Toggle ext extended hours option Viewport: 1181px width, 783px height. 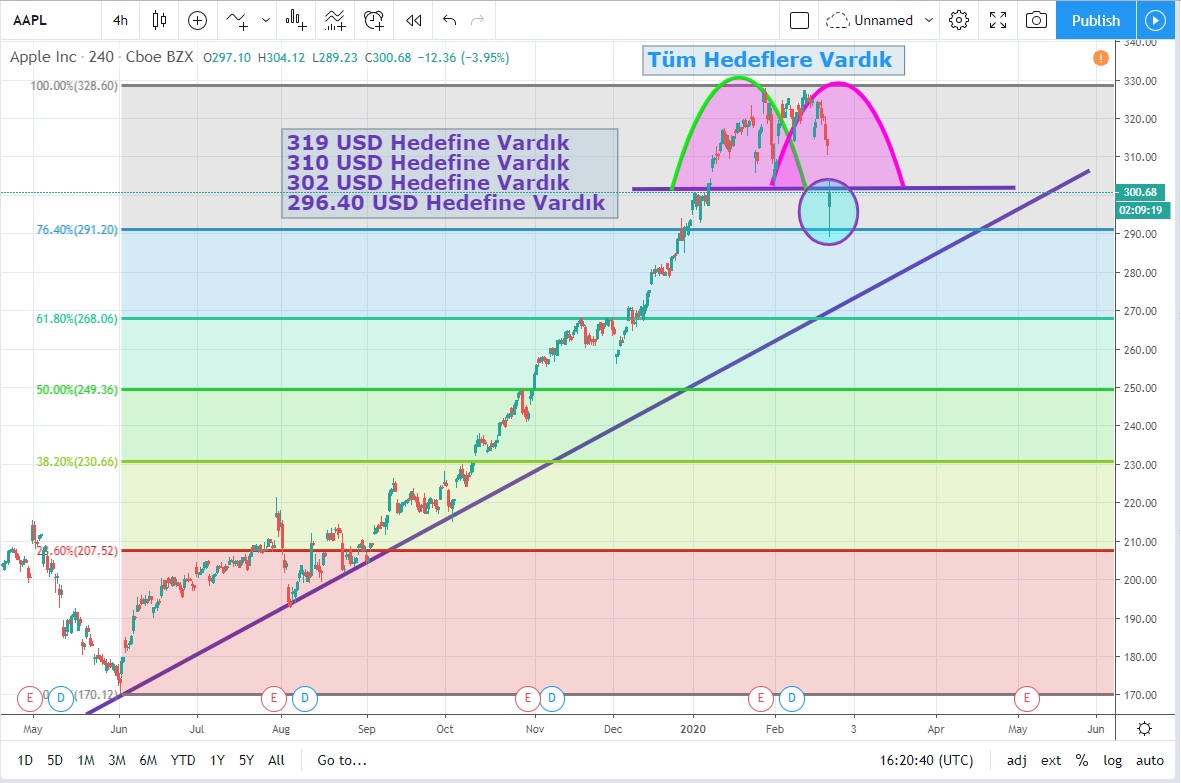[1051, 760]
